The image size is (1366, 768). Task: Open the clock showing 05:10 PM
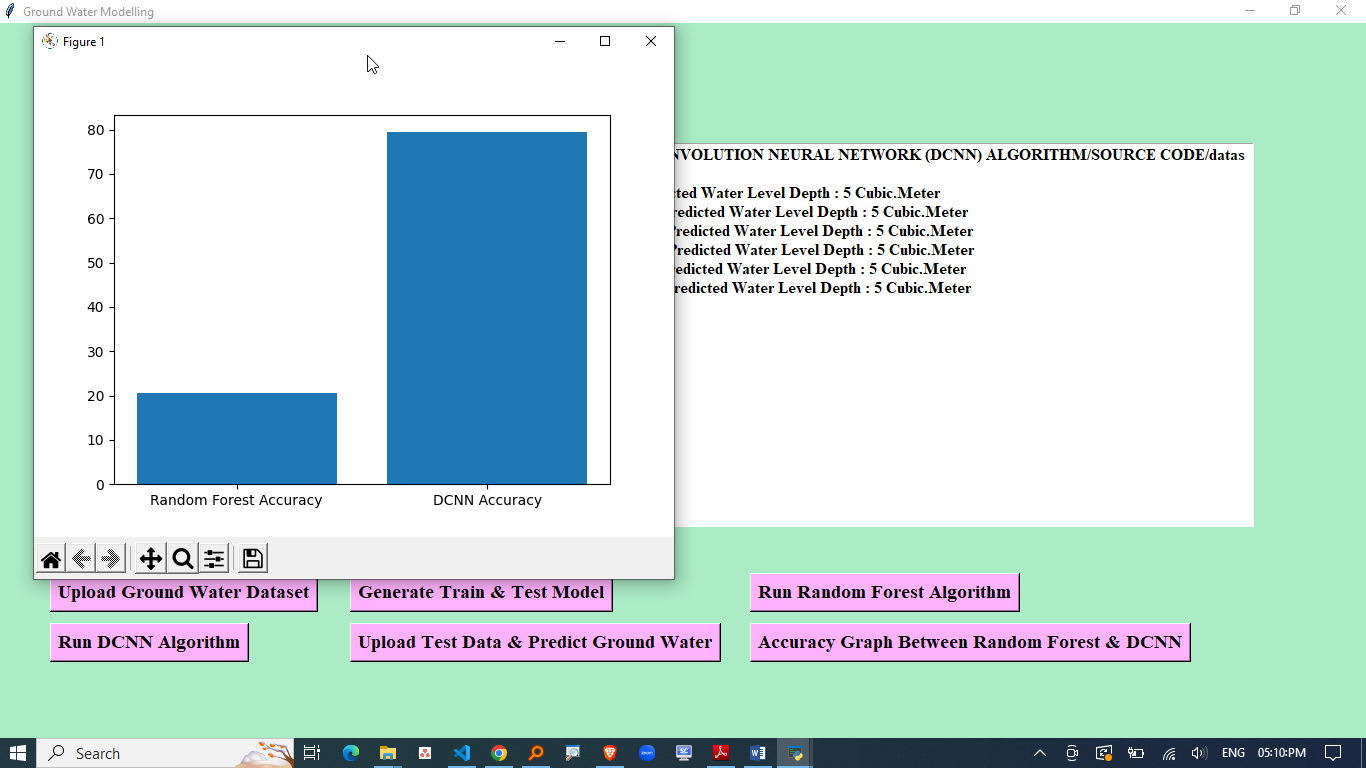point(1282,753)
